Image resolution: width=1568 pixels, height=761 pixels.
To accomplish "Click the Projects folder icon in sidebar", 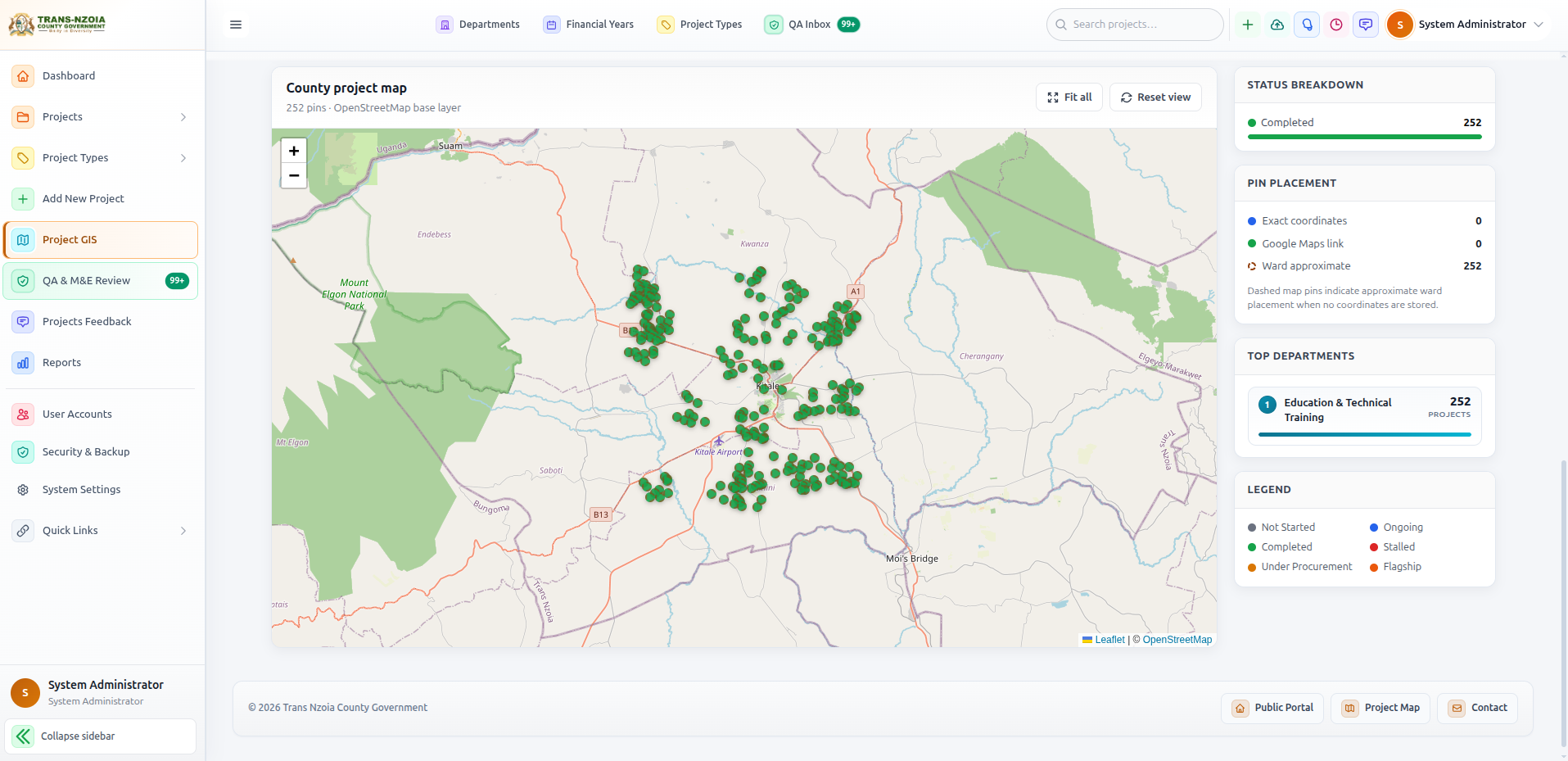I will pyautogui.click(x=23, y=117).
